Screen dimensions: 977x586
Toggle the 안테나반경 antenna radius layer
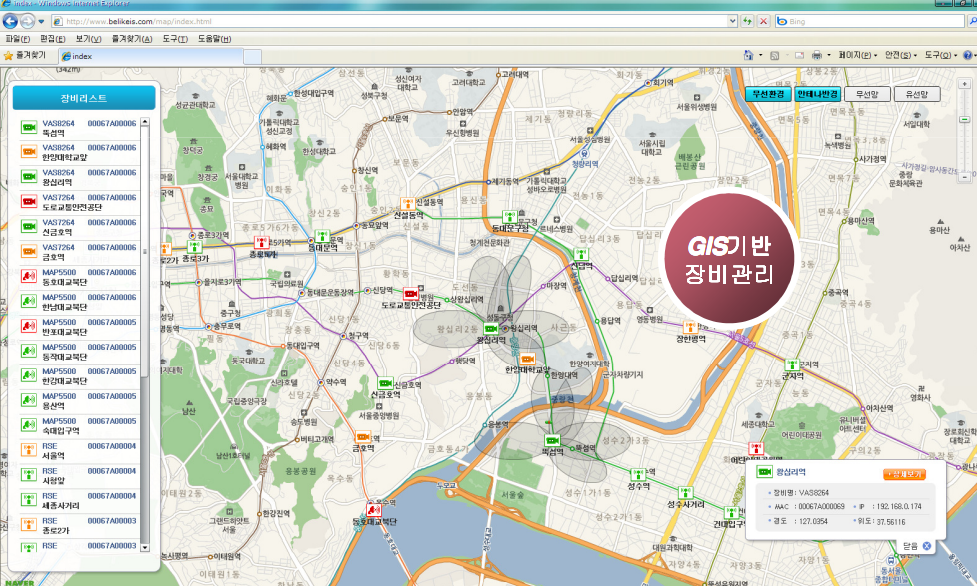pyautogui.click(x=818, y=94)
